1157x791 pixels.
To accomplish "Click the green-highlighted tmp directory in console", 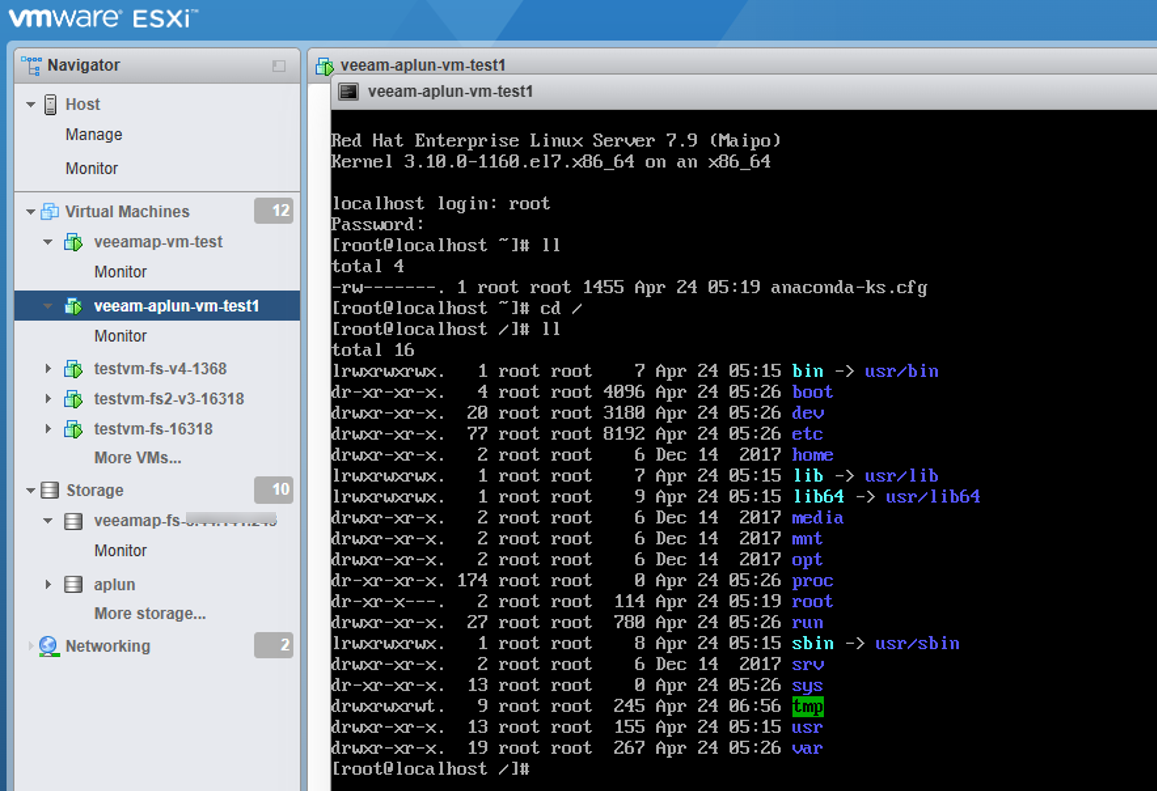I will click(807, 707).
